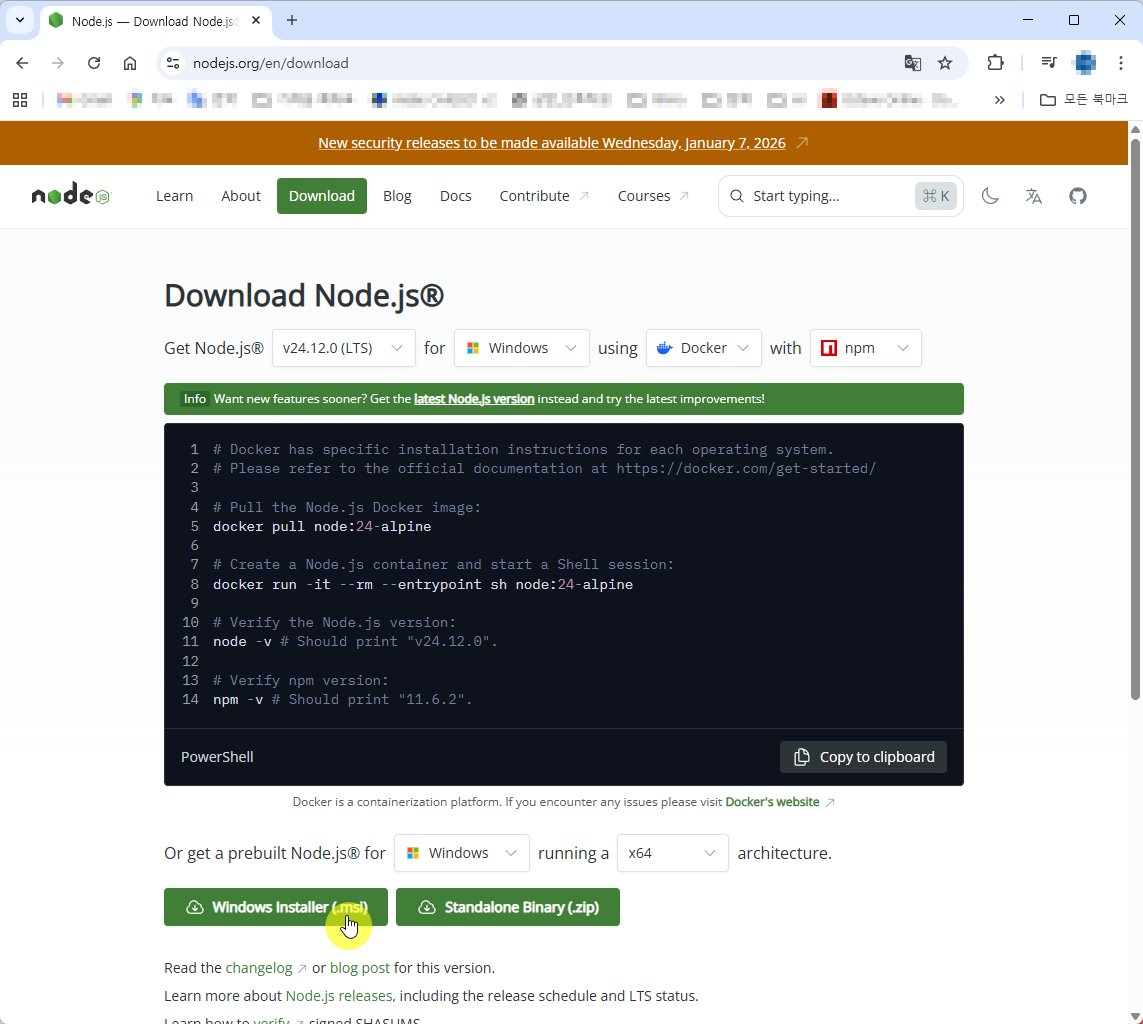This screenshot has width=1143, height=1024.
Task: Click the page vertical scrollbar thumb
Action: coord(1135,419)
